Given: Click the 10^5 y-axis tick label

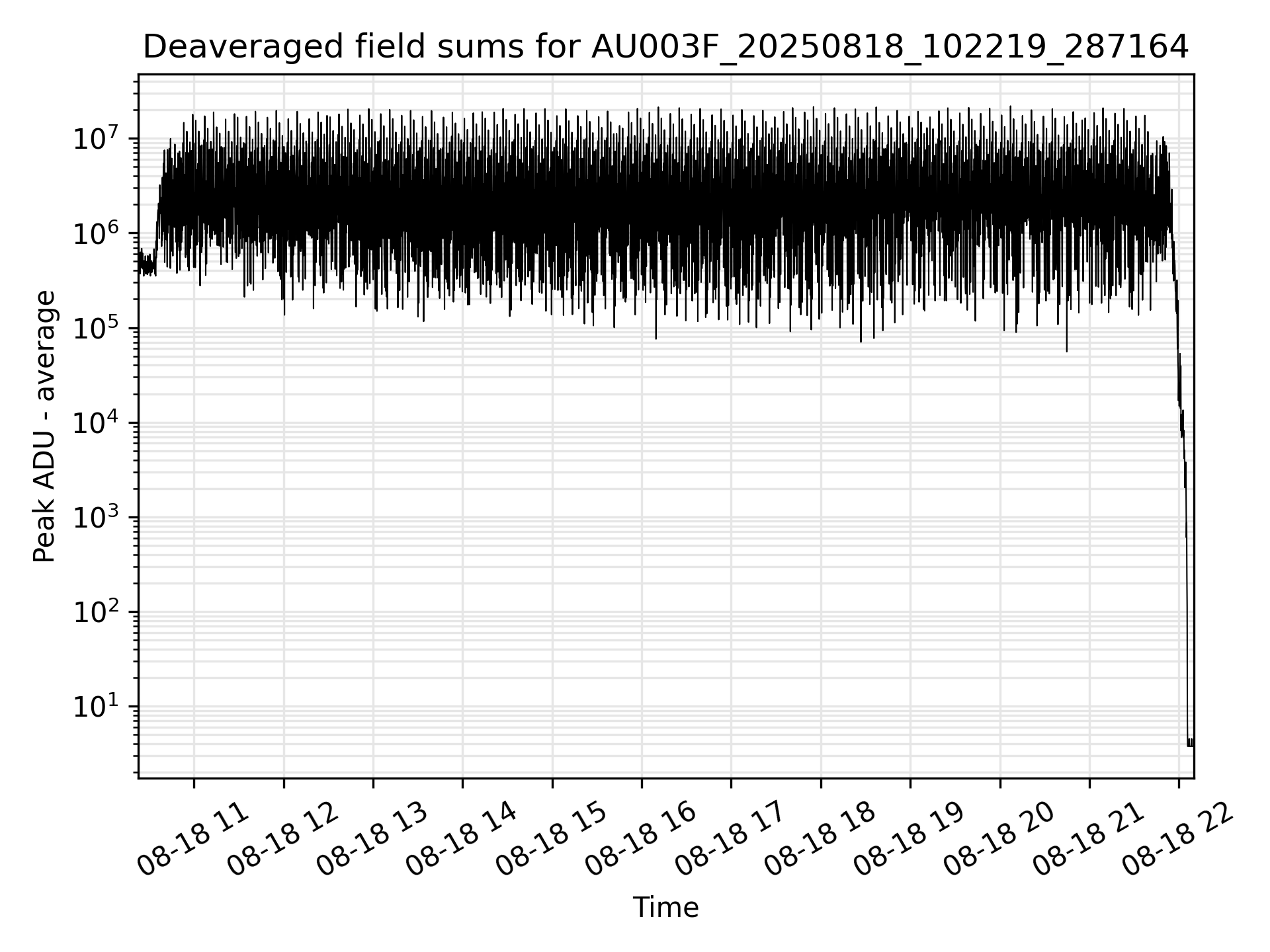Looking at the screenshot, I should pyautogui.click(x=97, y=327).
